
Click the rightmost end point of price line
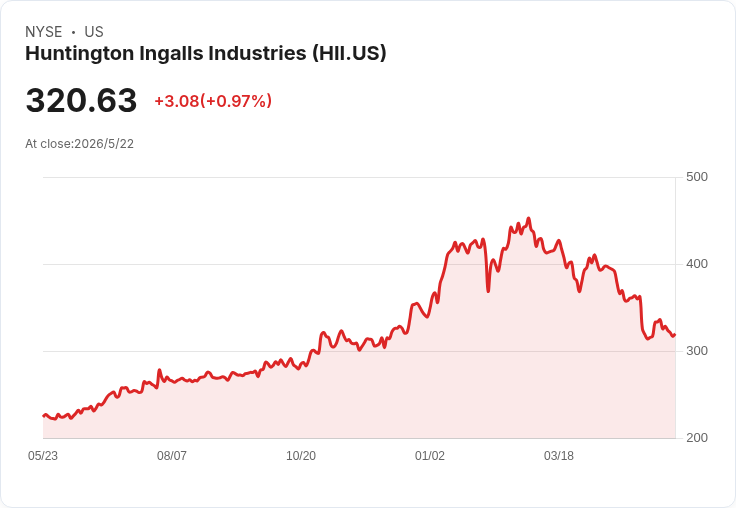pyautogui.click(x=675, y=335)
